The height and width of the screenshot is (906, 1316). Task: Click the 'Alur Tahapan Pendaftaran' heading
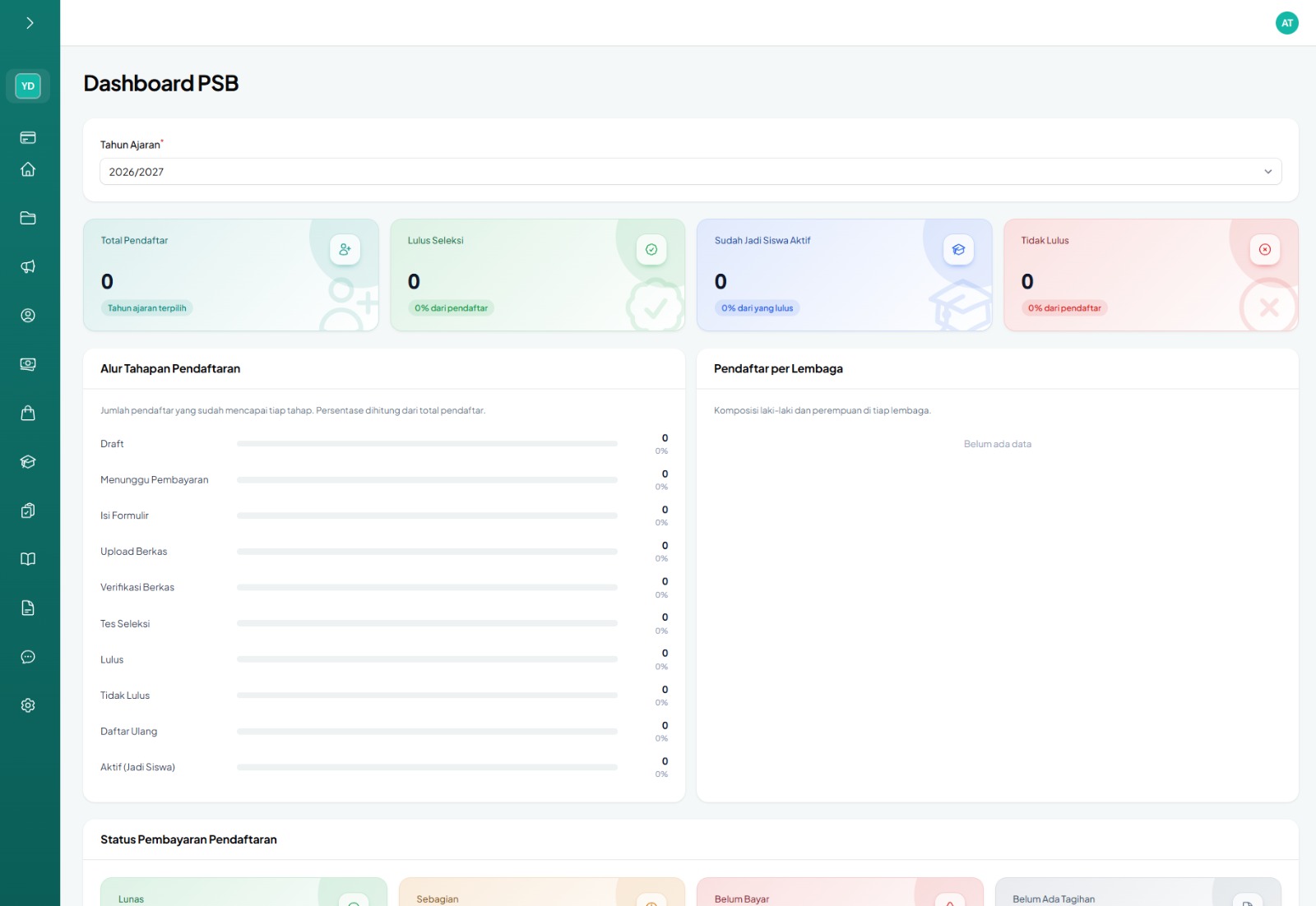[170, 368]
